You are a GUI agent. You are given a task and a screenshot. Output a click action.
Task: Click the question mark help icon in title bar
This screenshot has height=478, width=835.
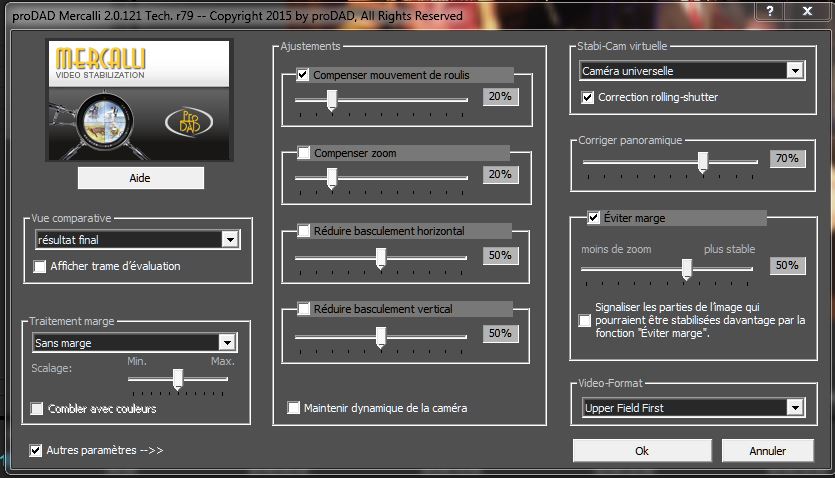769,11
